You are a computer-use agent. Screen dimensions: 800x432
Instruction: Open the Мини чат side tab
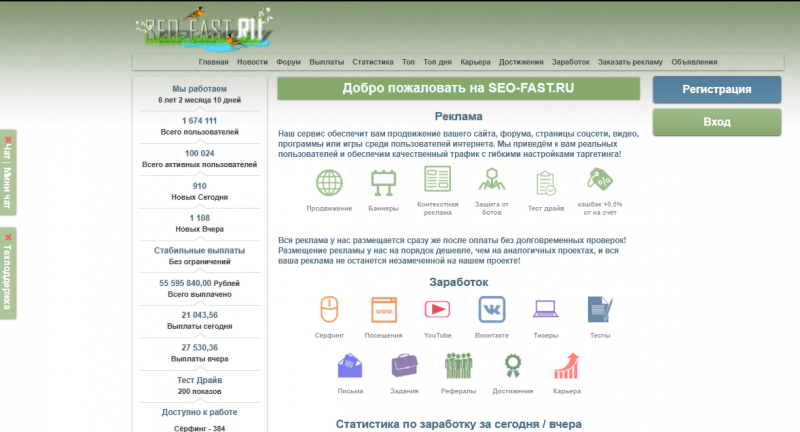tap(7, 188)
